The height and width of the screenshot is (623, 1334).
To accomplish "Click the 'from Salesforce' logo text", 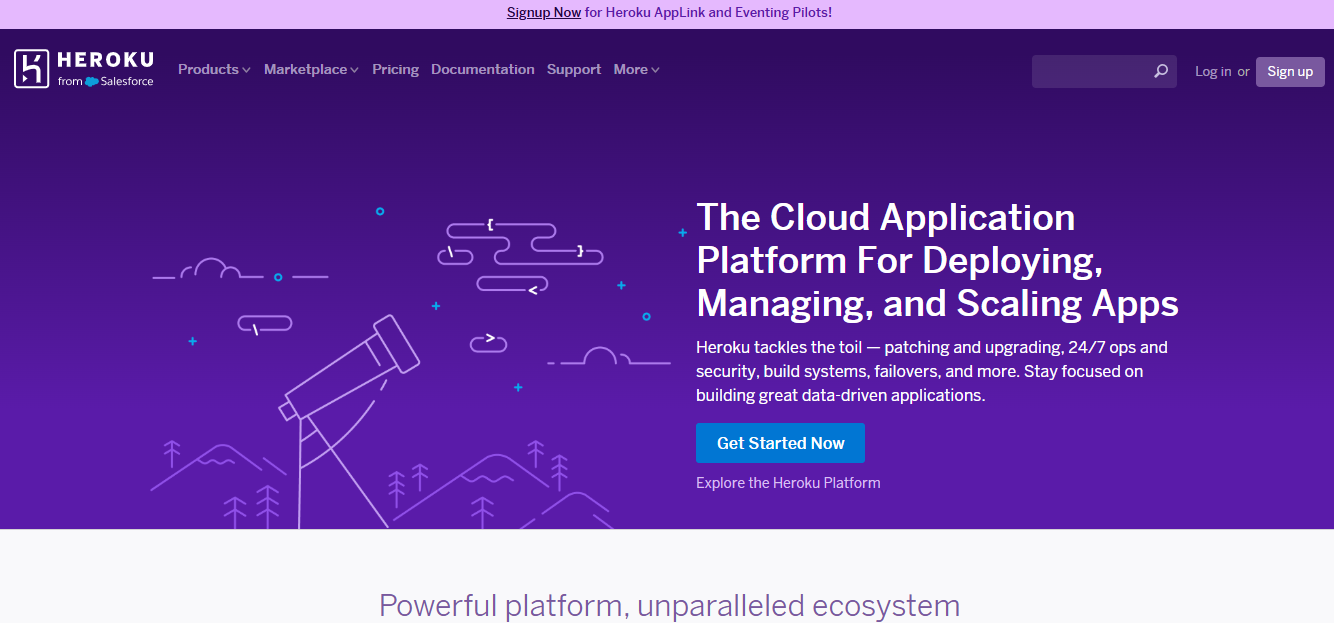I will pos(106,81).
